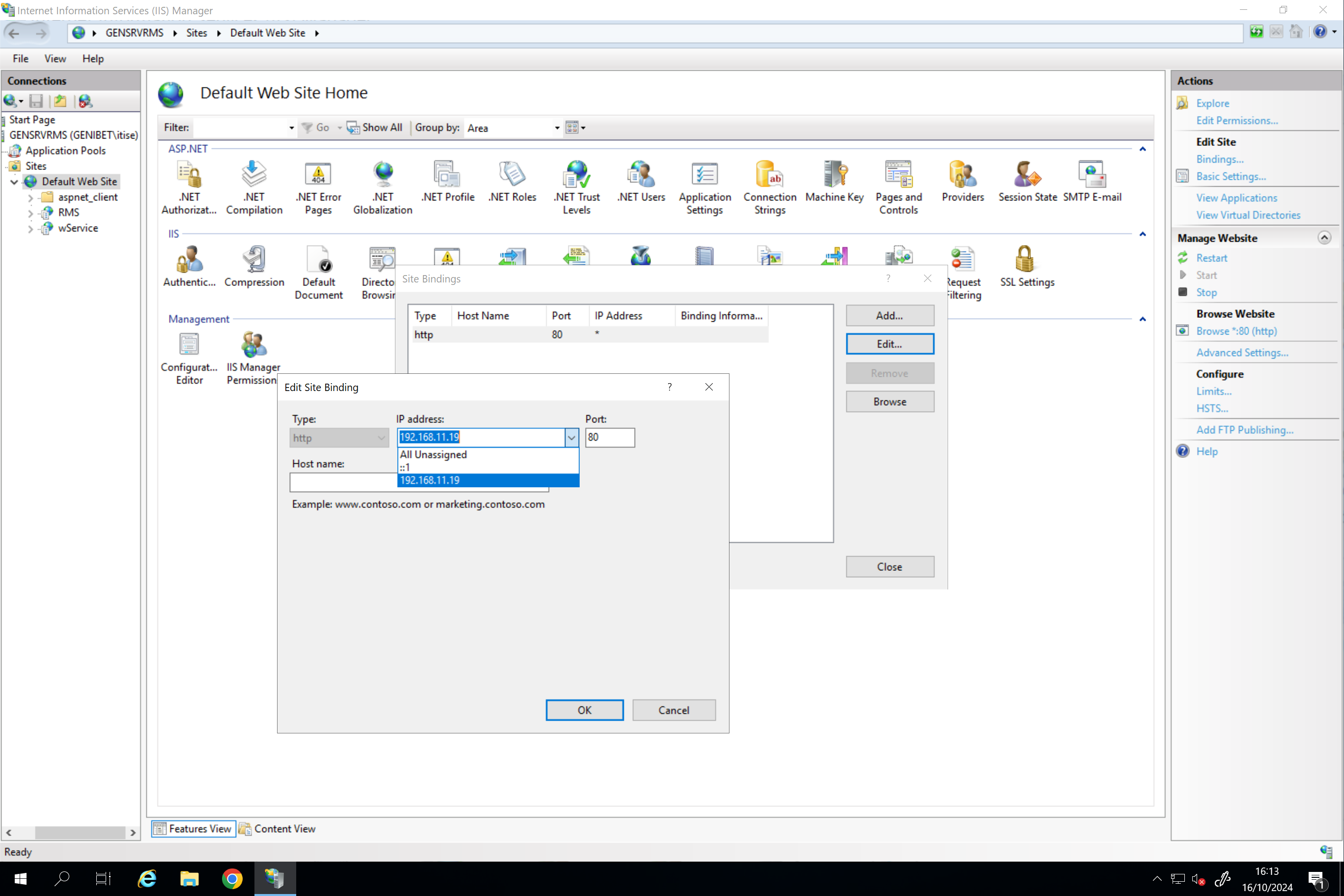Select Application Pools in Connections tree
Viewport: 1344px width, 896px height.
pos(65,151)
